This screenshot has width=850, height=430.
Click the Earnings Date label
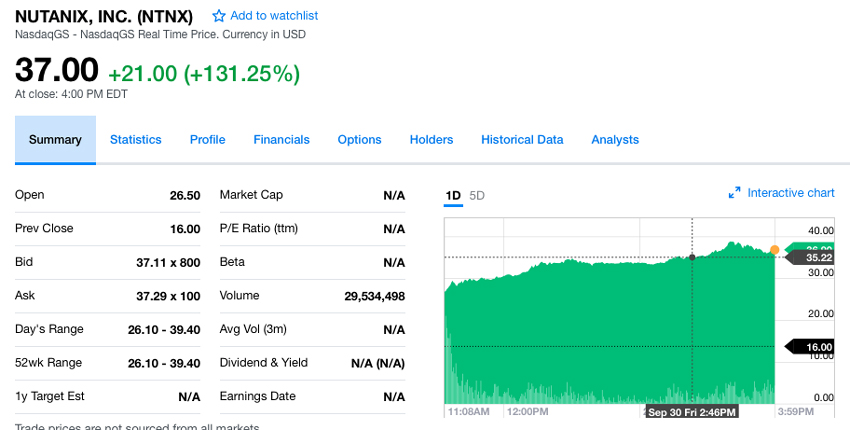[x=257, y=396]
